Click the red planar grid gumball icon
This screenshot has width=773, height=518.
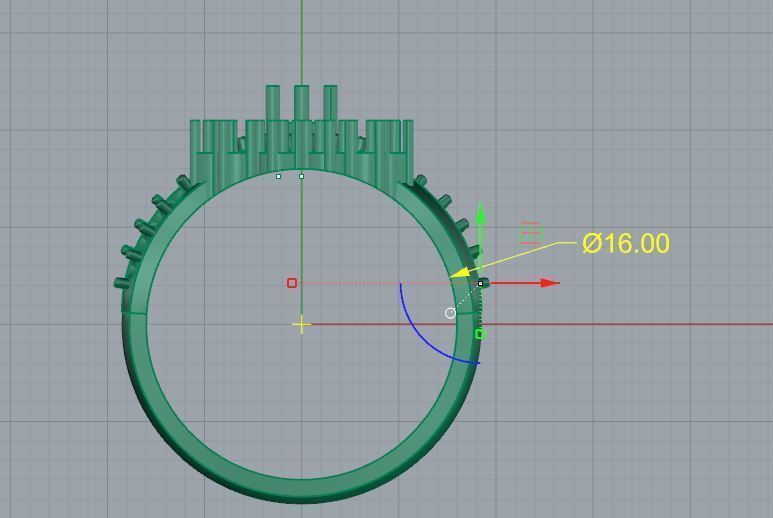(530, 233)
